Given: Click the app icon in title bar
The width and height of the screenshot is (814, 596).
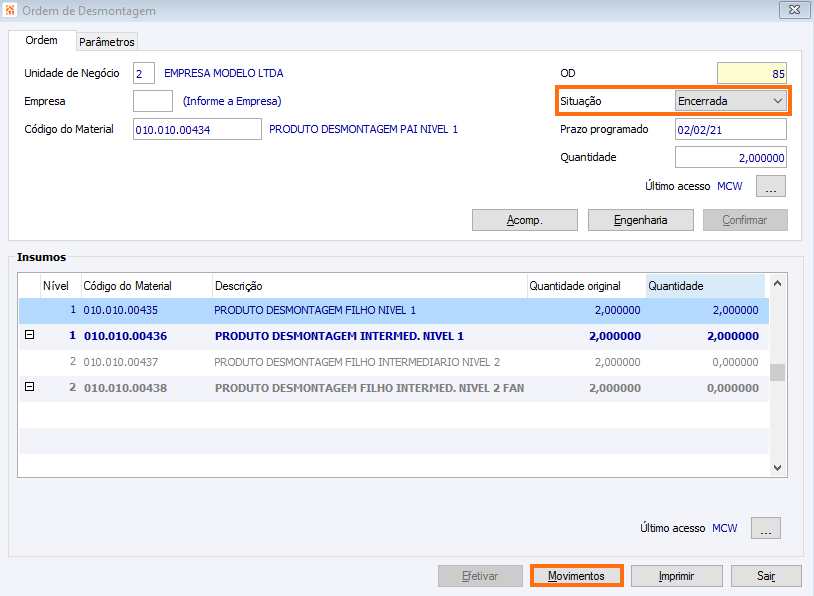Looking at the screenshot, I should point(10,10).
